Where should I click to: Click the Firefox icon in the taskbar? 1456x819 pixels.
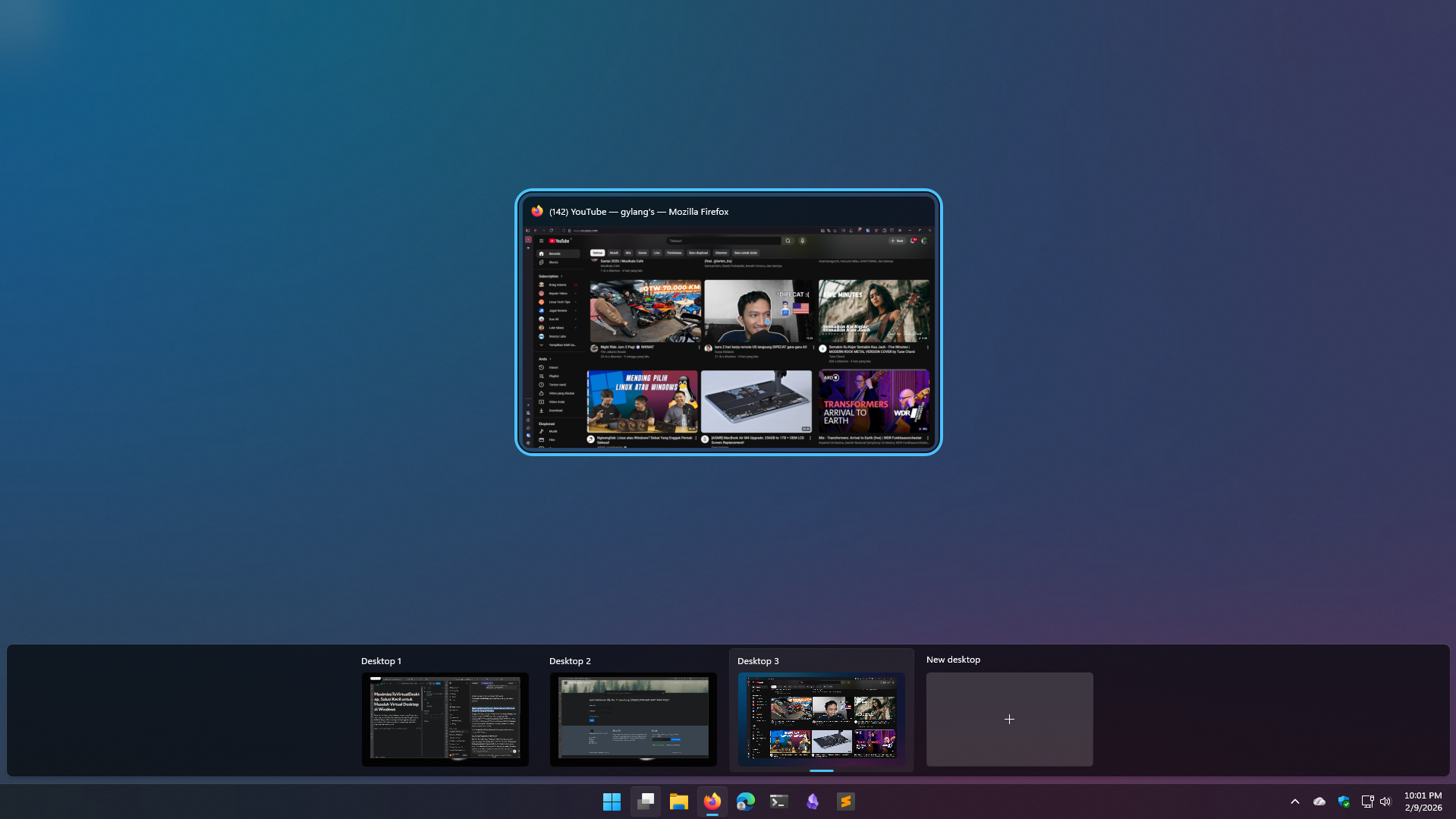pyautogui.click(x=712, y=802)
